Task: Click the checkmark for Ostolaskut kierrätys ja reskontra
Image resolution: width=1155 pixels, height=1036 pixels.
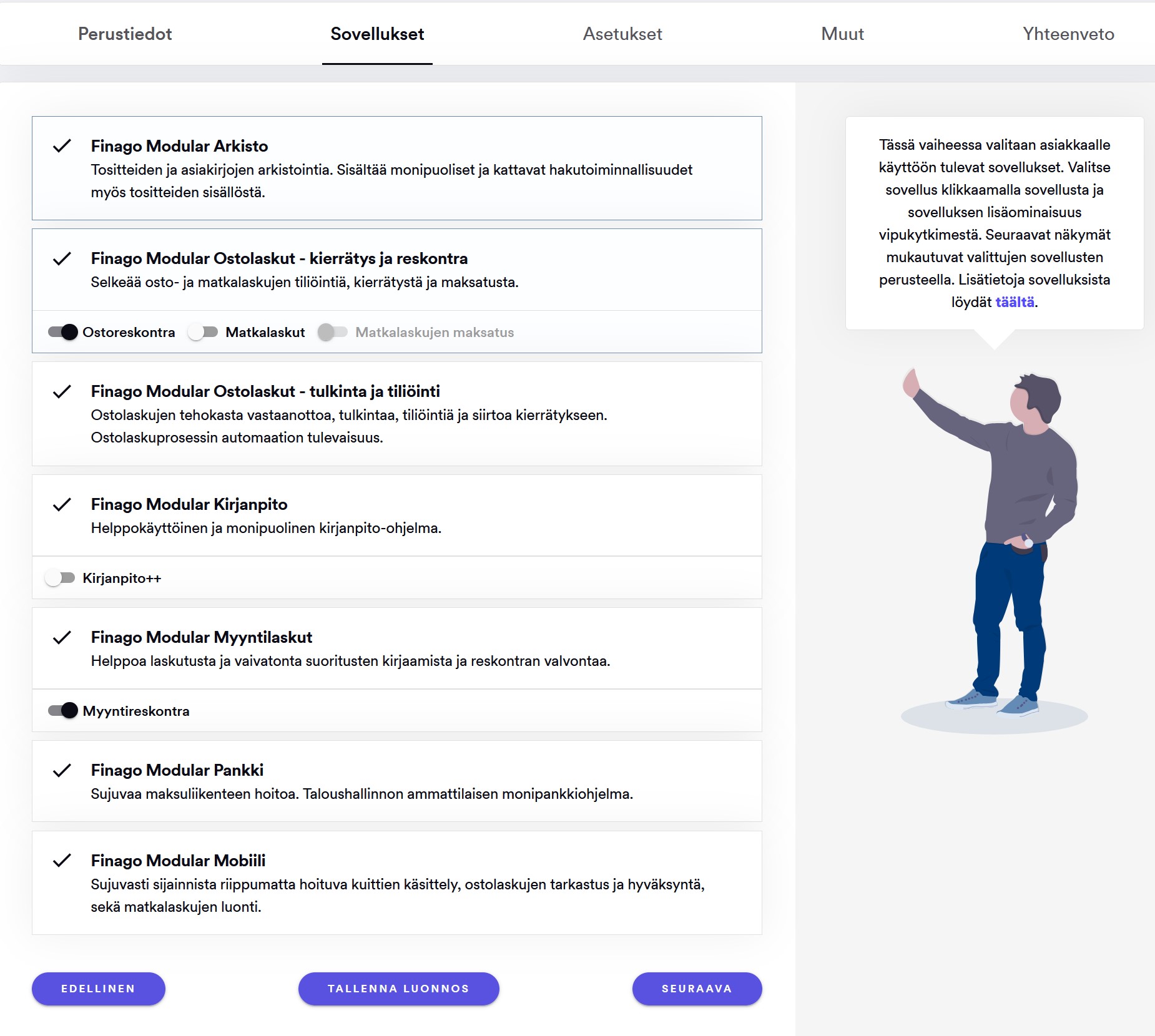Action: [62, 258]
